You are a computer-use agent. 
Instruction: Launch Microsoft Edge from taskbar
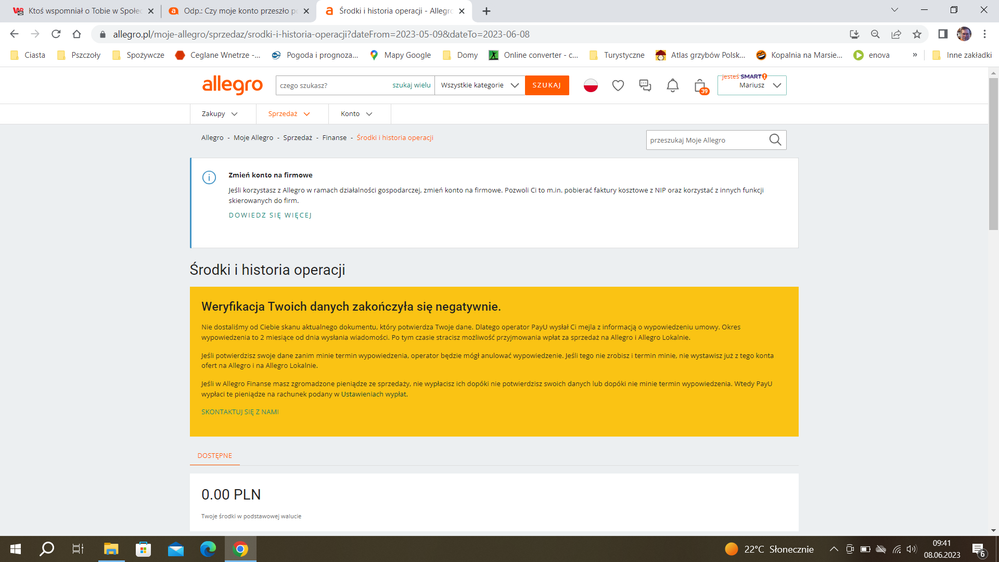(x=208, y=549)
